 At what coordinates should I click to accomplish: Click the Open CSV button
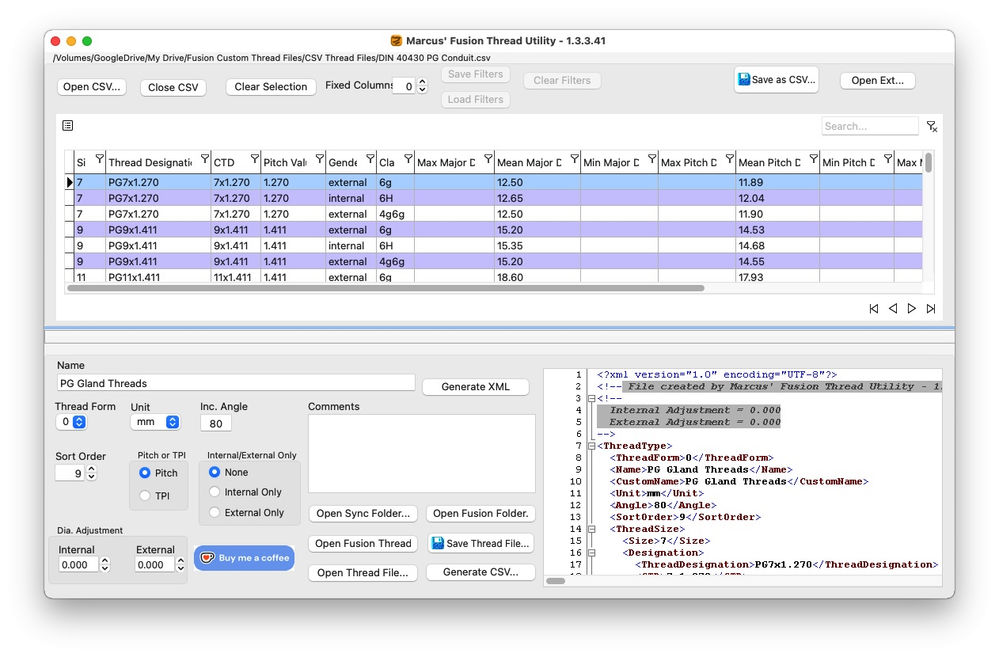[92, 87]
